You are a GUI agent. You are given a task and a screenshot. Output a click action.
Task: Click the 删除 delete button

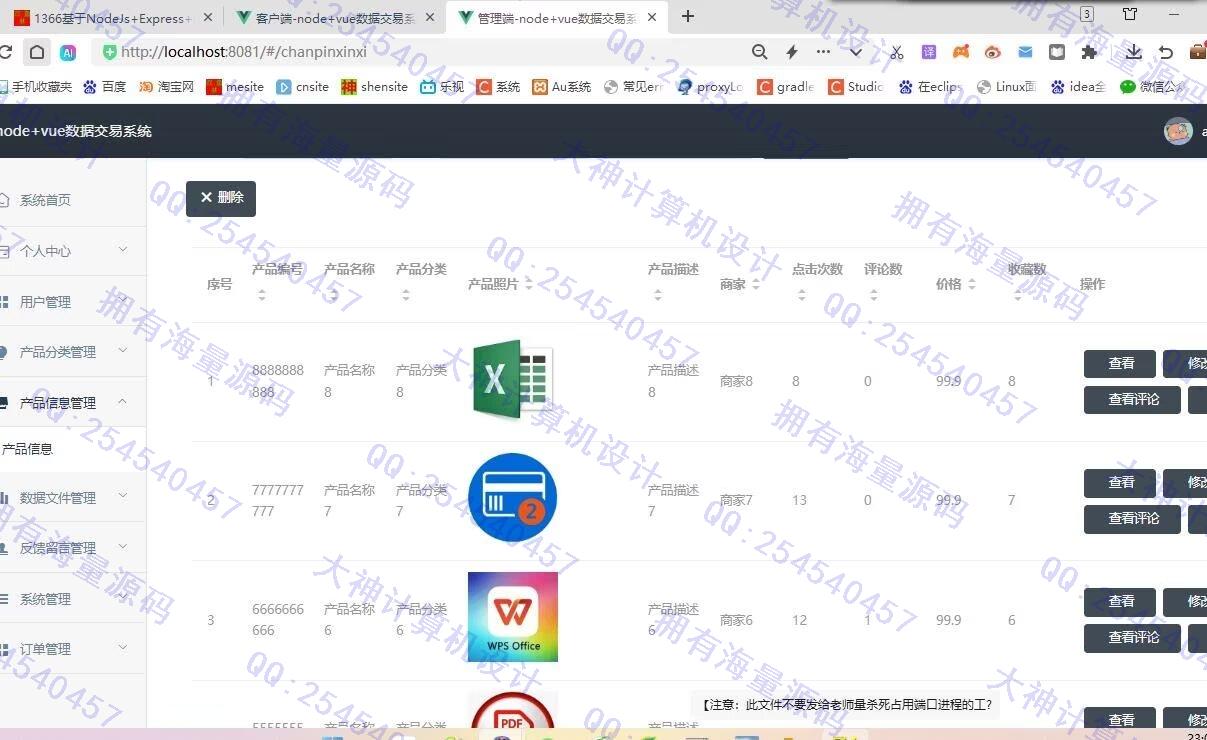click(221, 198)
